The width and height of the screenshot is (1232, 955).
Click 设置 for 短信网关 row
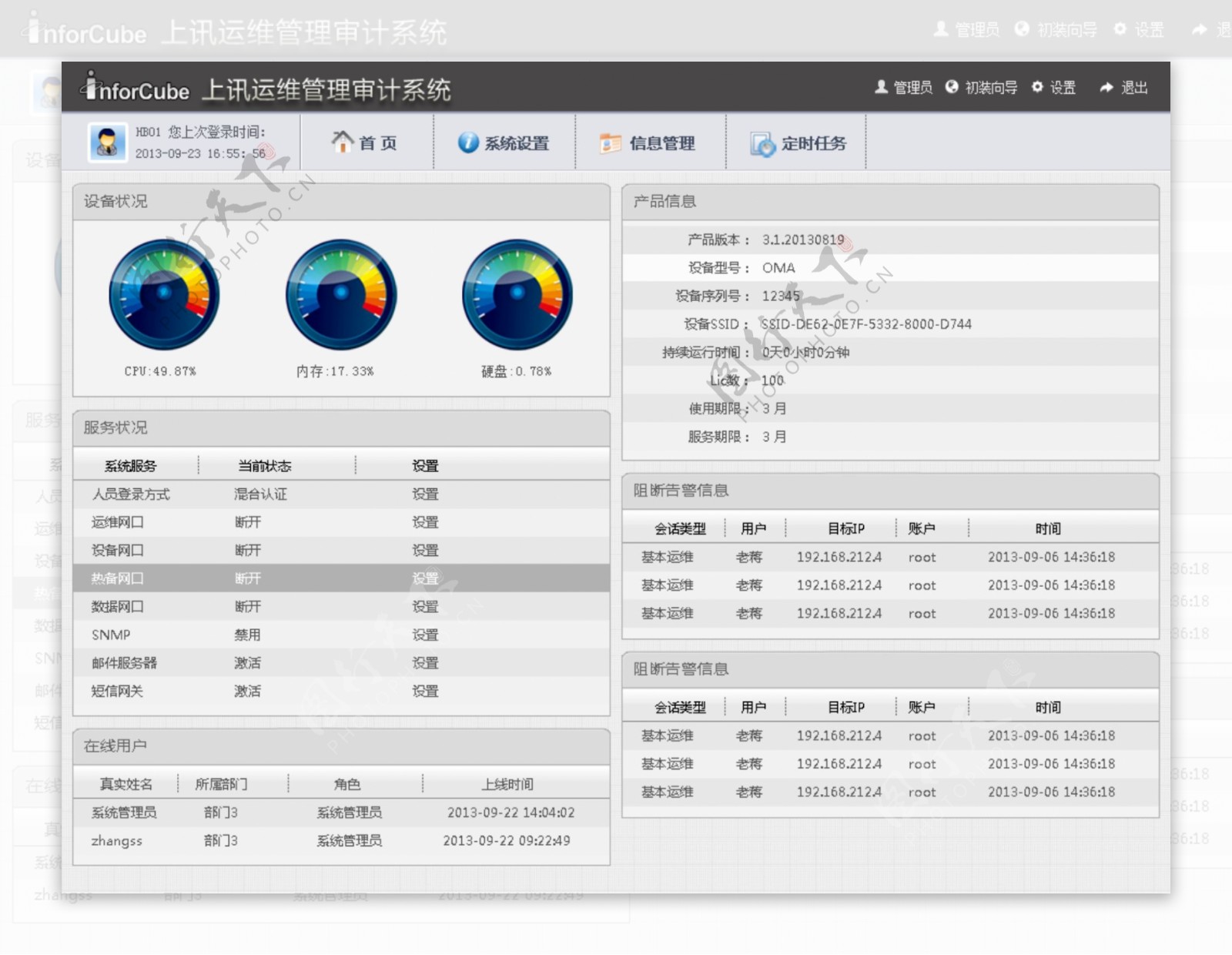[425, 691]
